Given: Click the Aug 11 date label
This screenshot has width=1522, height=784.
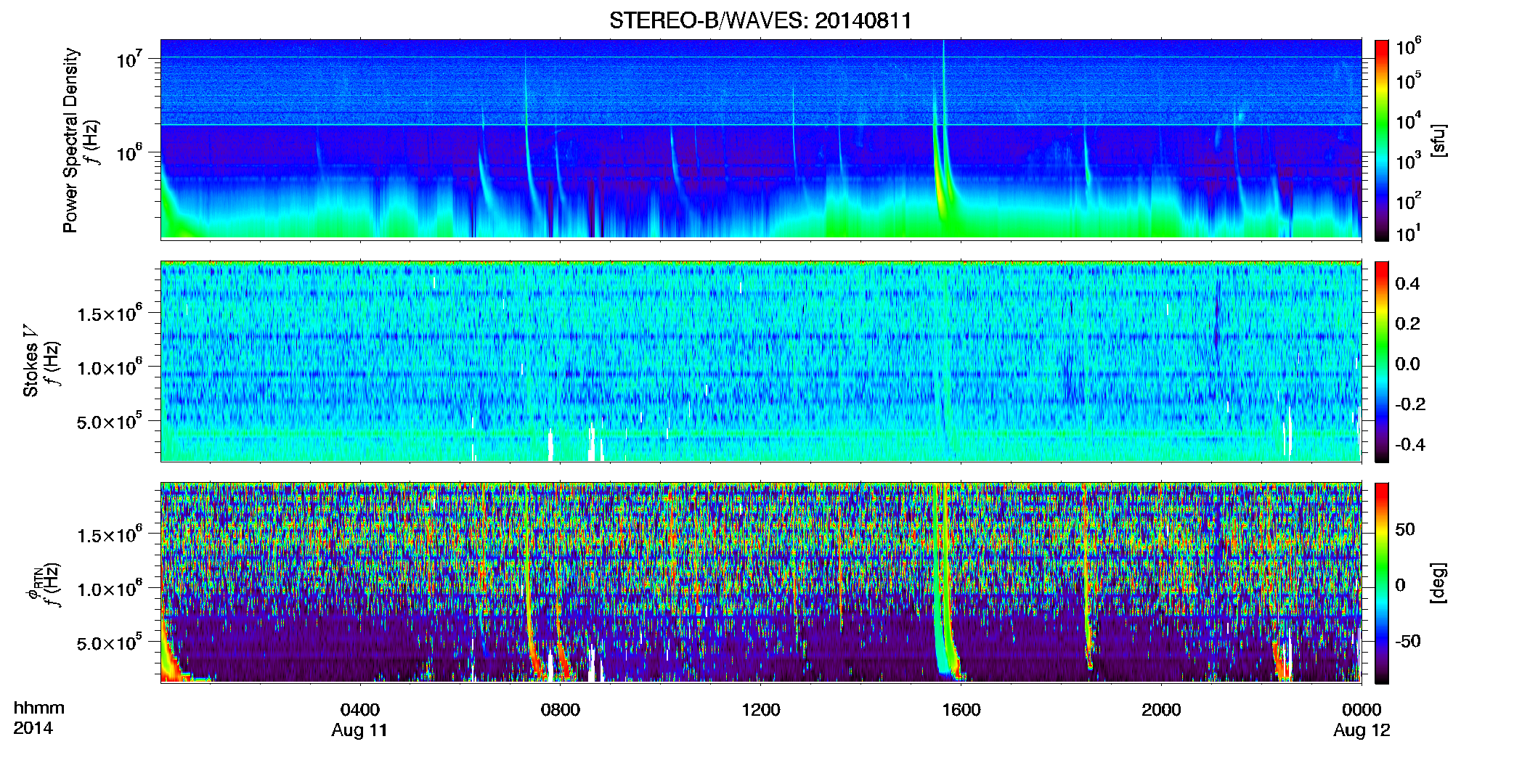Looking at the screenshot, I should coord(359,730).
